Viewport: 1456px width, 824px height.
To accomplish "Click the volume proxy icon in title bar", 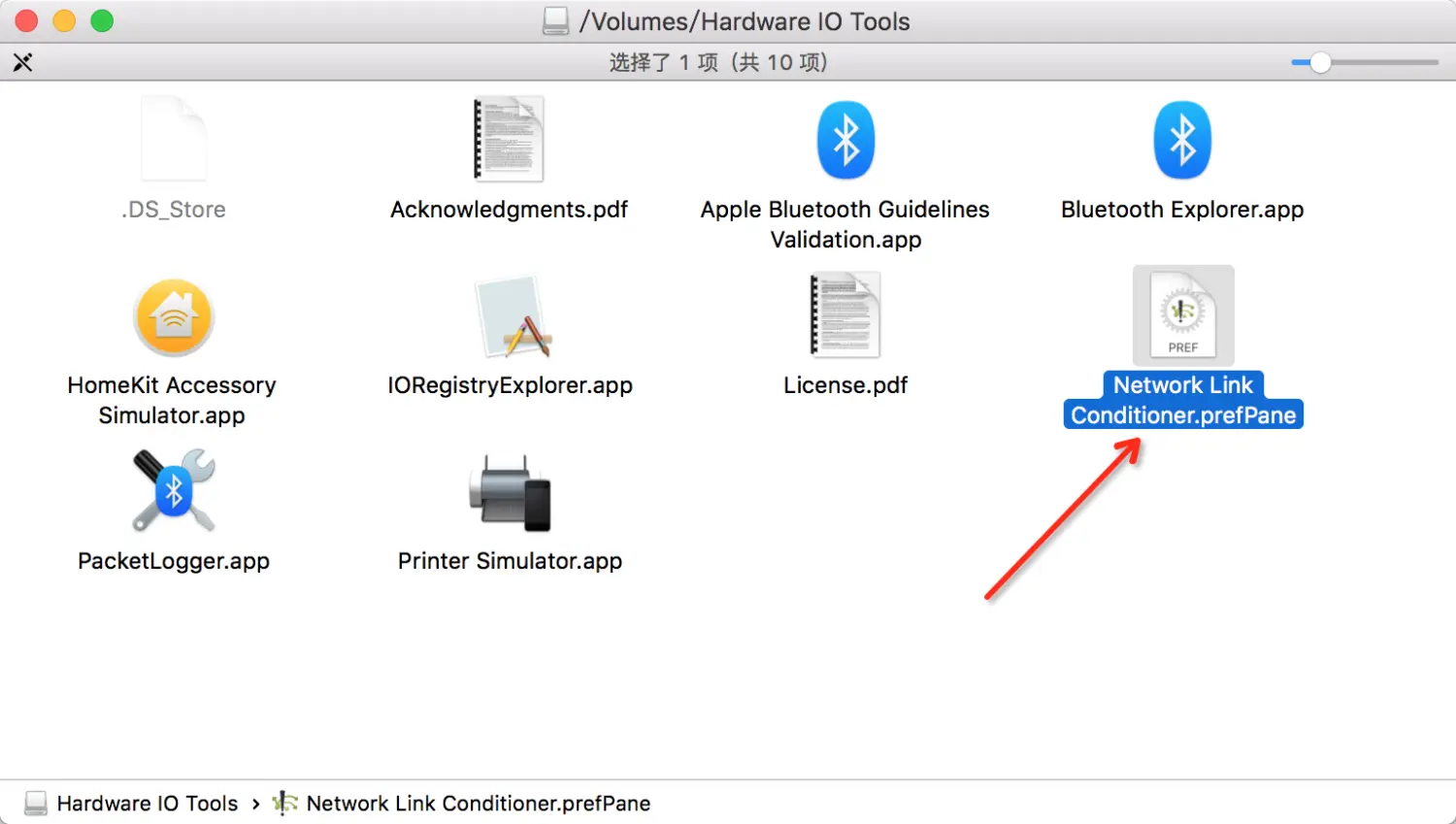I will pyautogui.click(x=556, y=21).
